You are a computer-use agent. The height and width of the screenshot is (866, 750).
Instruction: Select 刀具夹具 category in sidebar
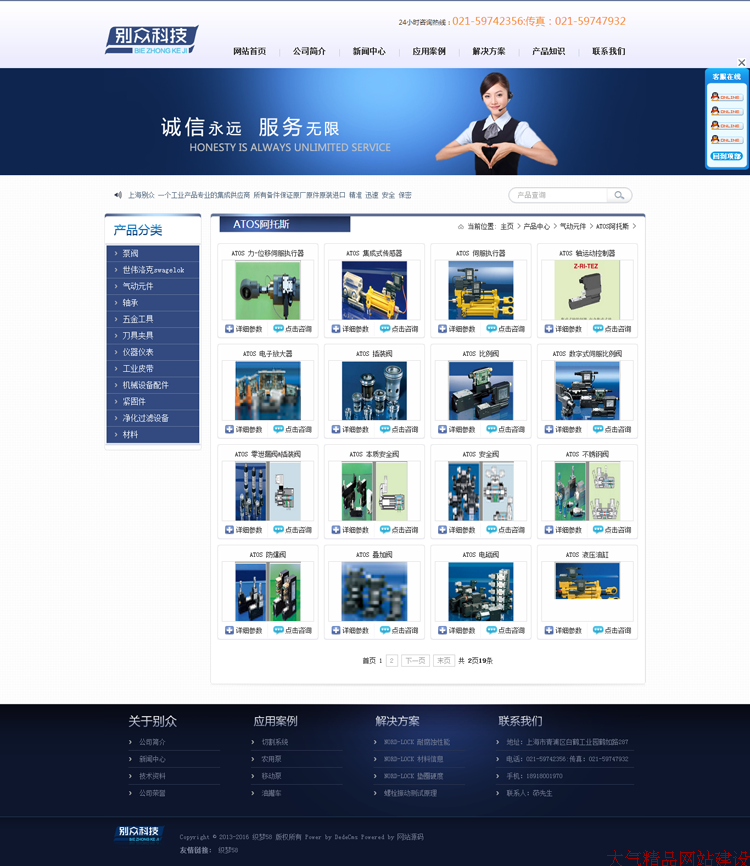152,336
